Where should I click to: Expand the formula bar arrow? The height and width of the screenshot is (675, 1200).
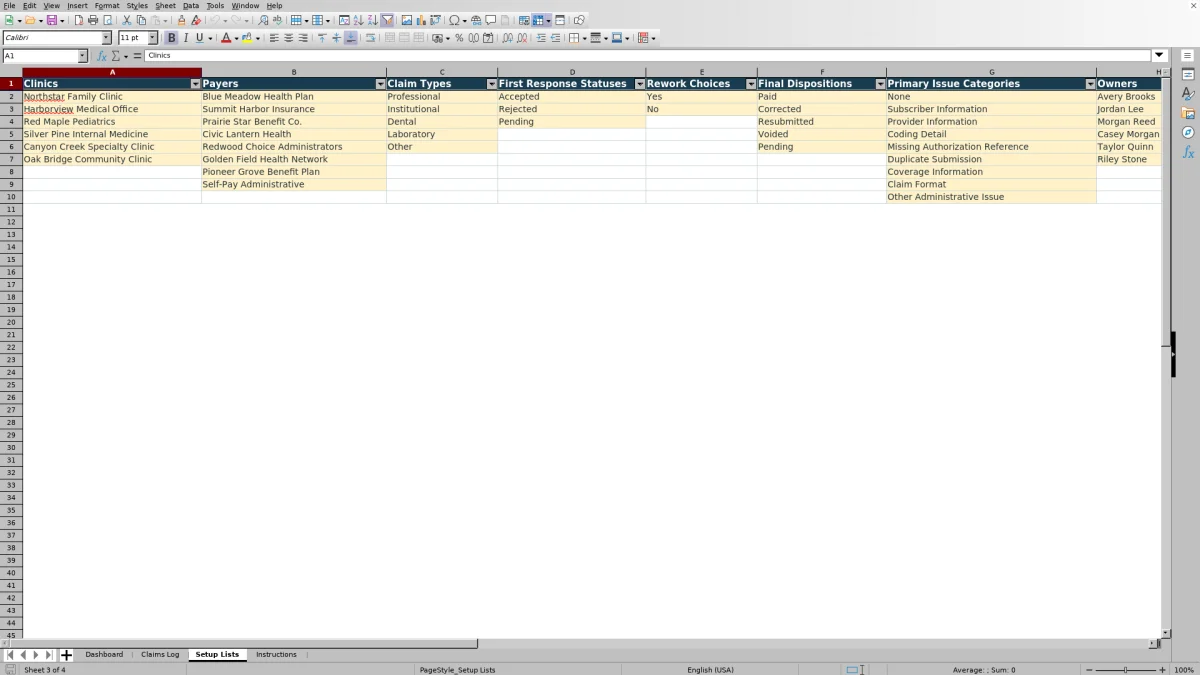point(1159,56)
